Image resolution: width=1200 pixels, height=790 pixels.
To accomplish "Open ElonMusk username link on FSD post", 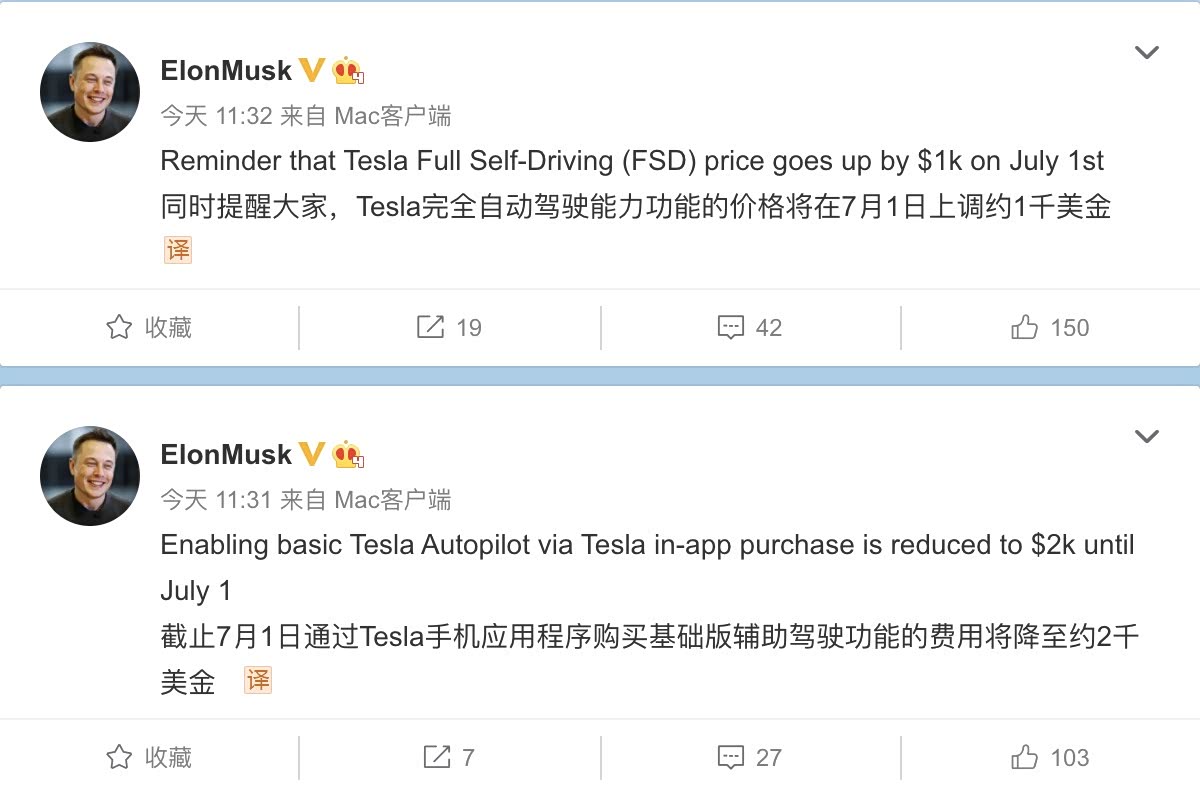I will [x=226, y=71].
